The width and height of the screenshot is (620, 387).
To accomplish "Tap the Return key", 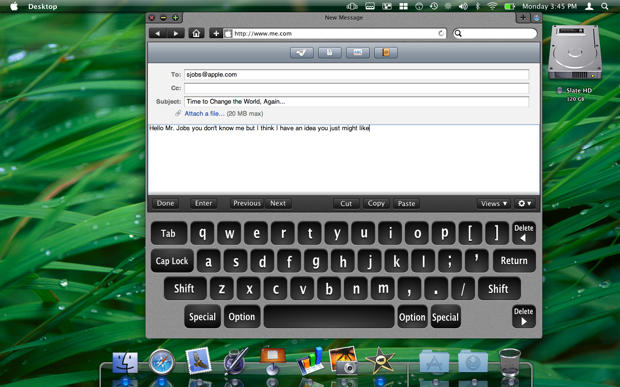I will click(514, 261).
